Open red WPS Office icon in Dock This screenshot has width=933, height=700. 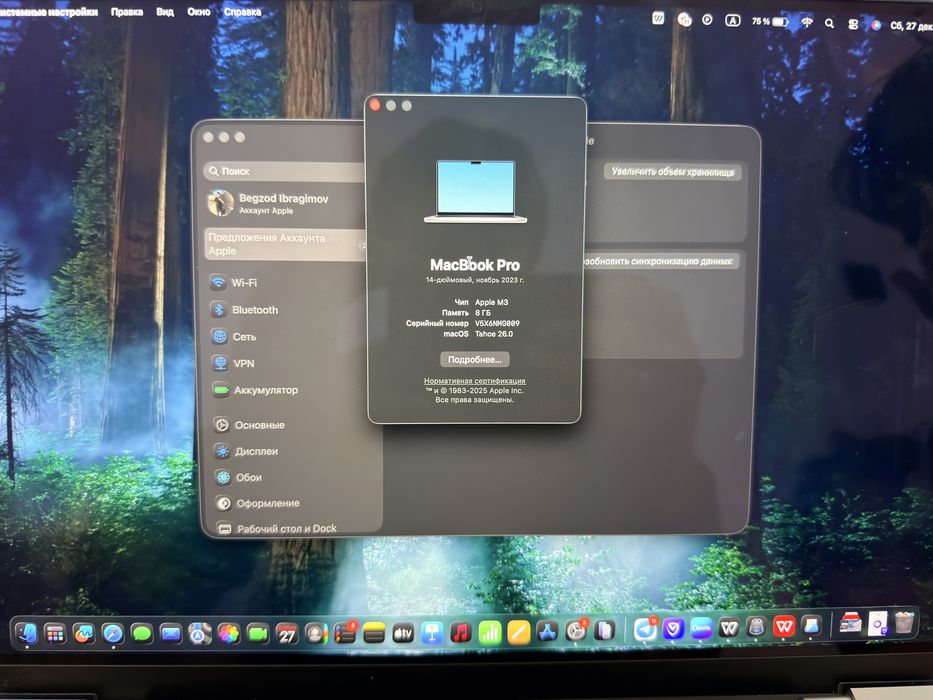[784, 626]
